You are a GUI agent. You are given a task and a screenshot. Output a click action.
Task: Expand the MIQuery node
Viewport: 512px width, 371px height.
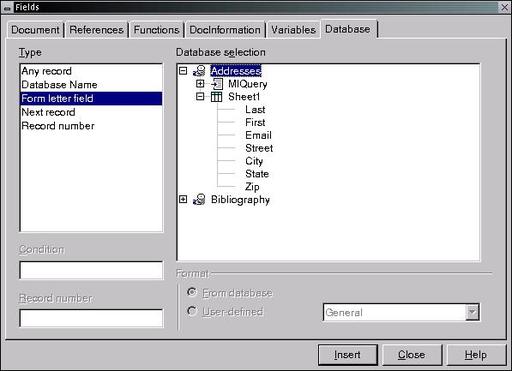click(x=200, y=84)
